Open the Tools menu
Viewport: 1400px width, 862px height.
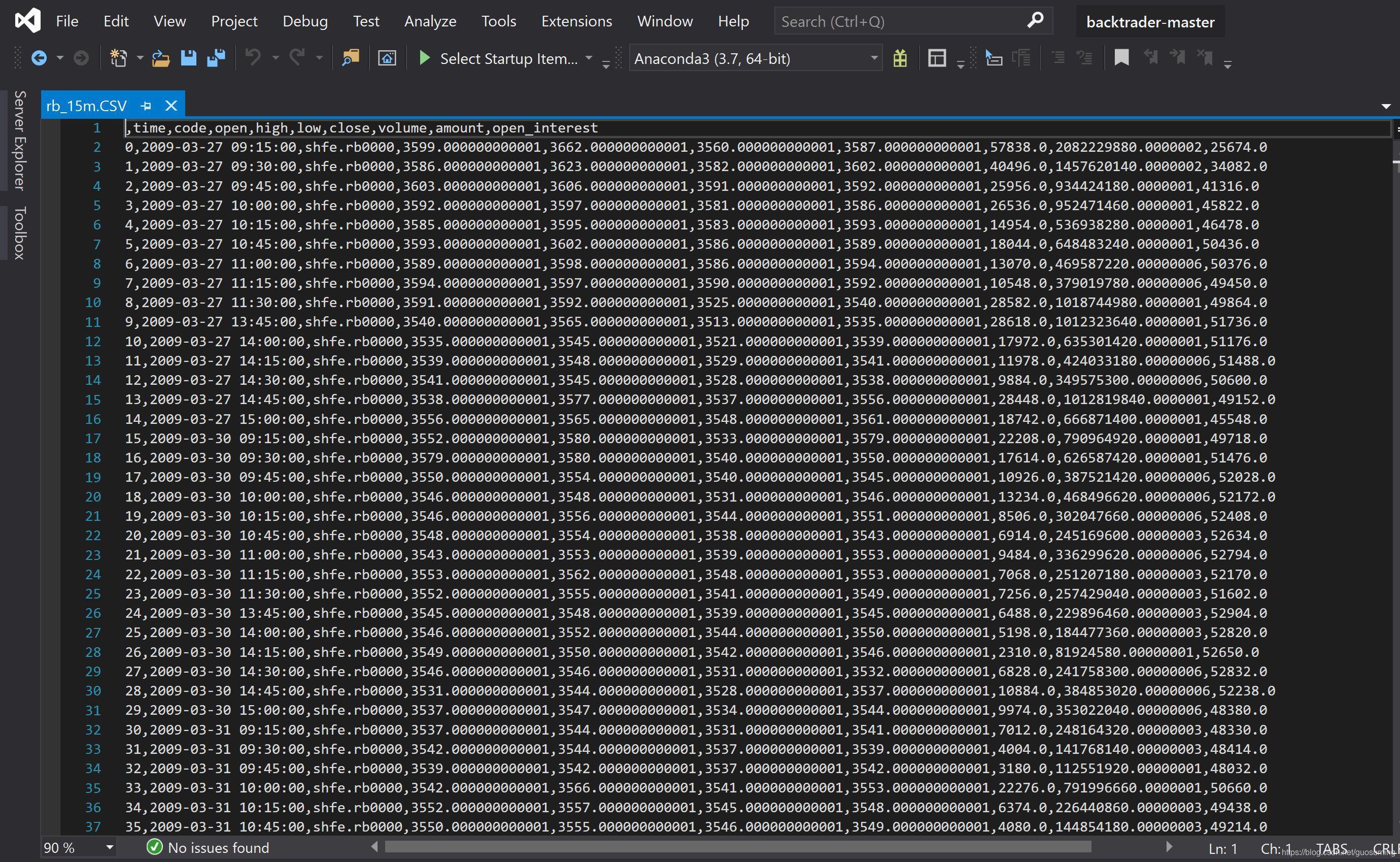tap(499, 21)
